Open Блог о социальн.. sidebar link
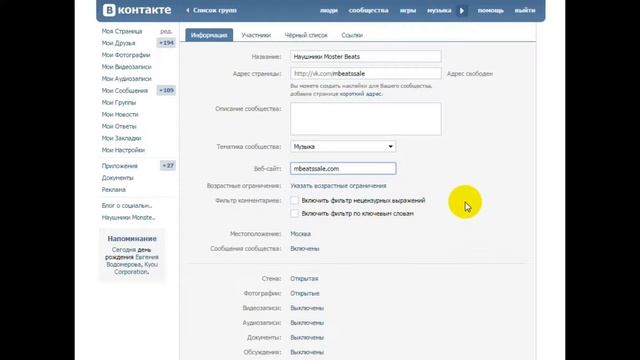Screen dimensions: 640x360 point(127,205)
